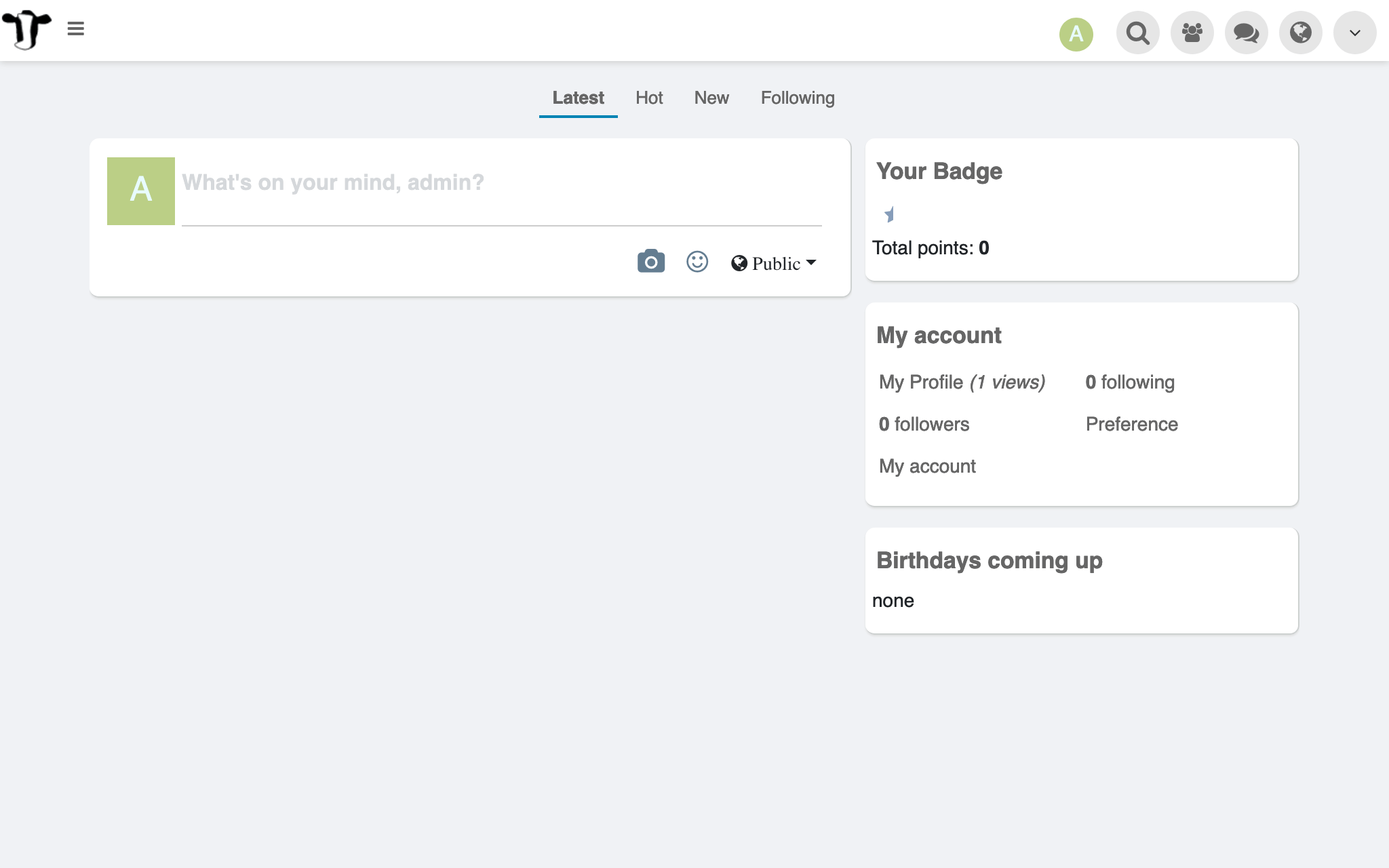Open the chat messages icon
Image resolution: width=1389 pixels, height=868 pixels.
(x=1246, y=33)
